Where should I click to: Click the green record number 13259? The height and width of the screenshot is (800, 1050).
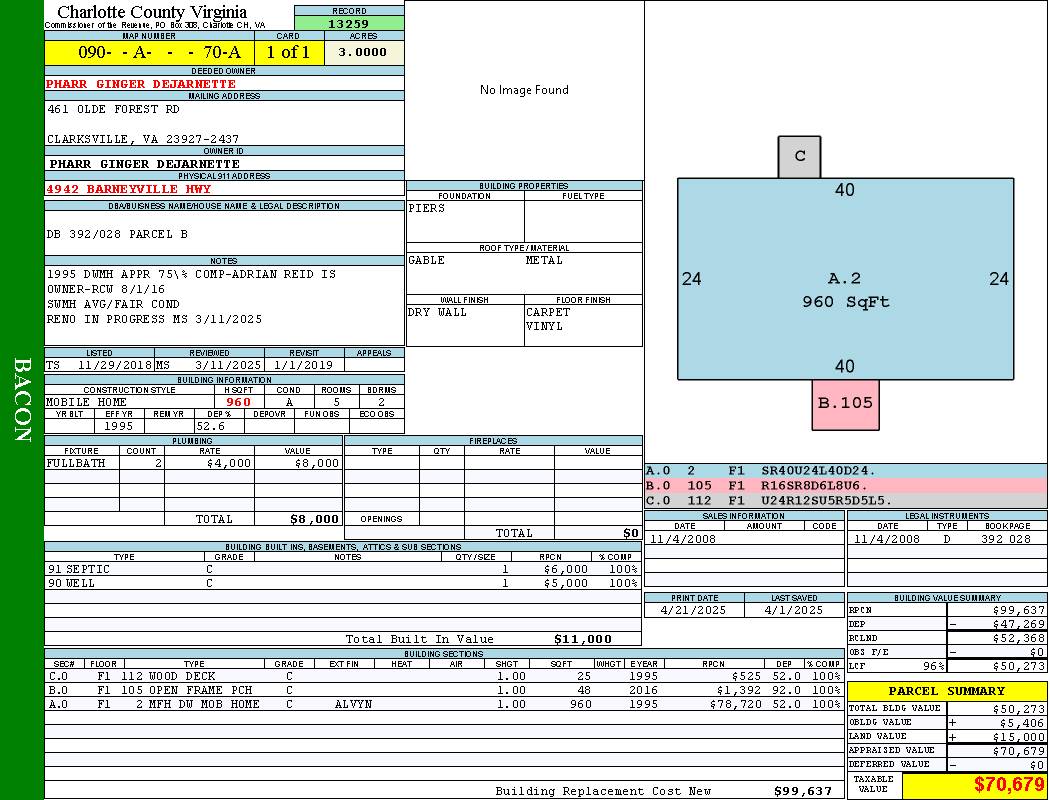[349, 24]
